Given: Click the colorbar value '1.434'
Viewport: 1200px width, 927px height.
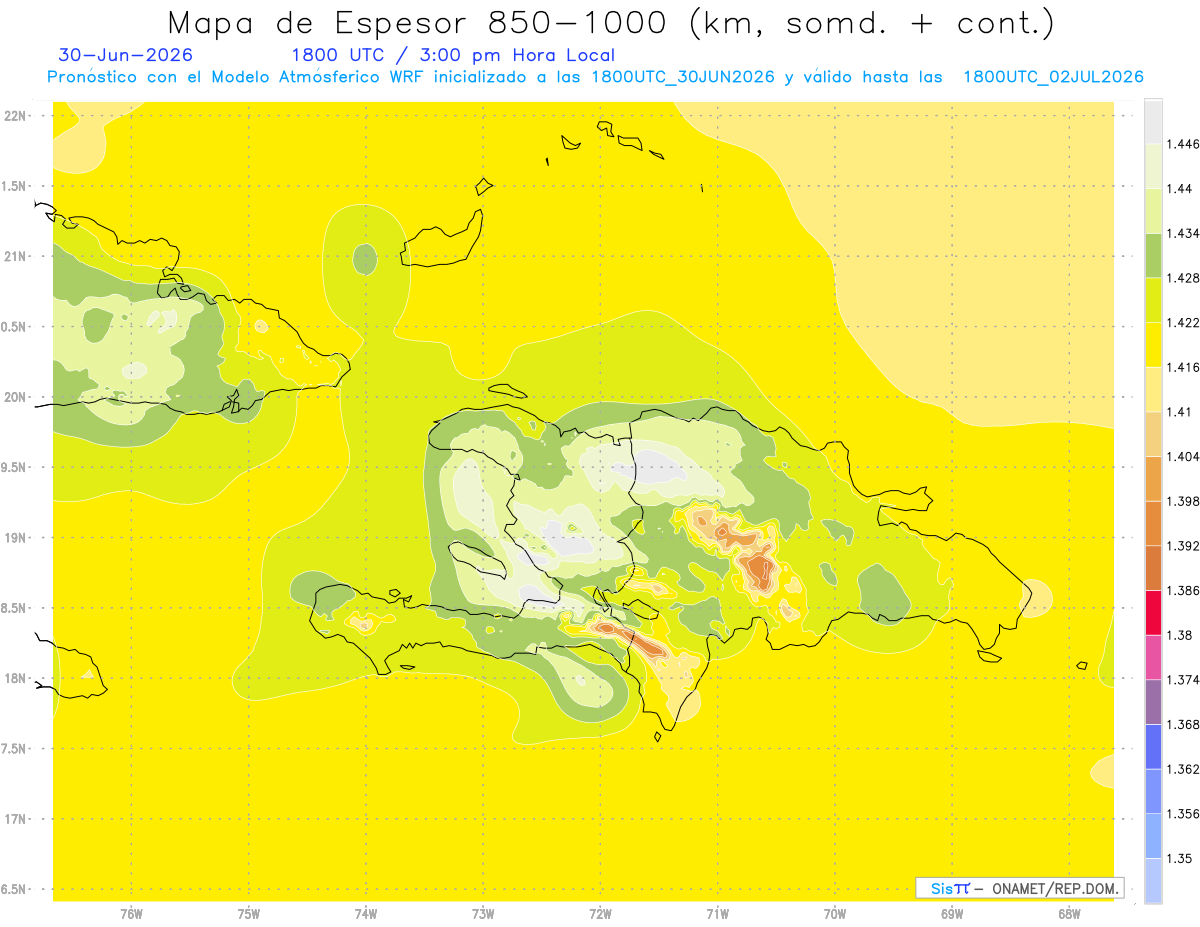Looking at the screenshot, I should [1185, 233].
